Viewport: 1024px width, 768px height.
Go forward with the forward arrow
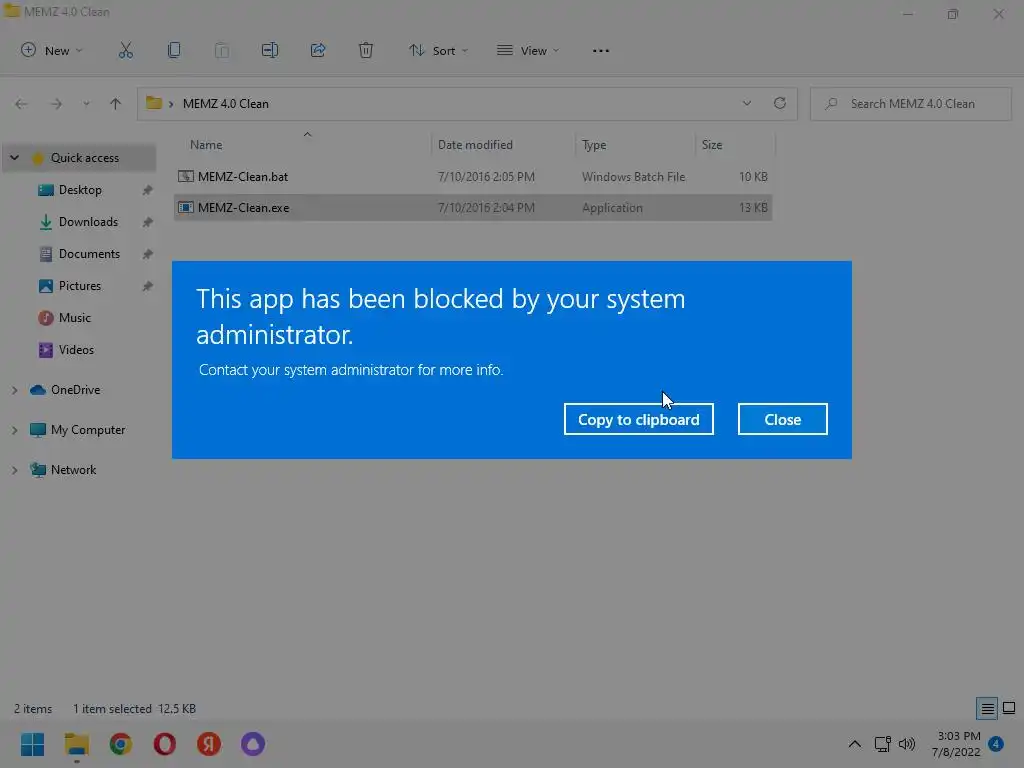click(x=56, y=104)
